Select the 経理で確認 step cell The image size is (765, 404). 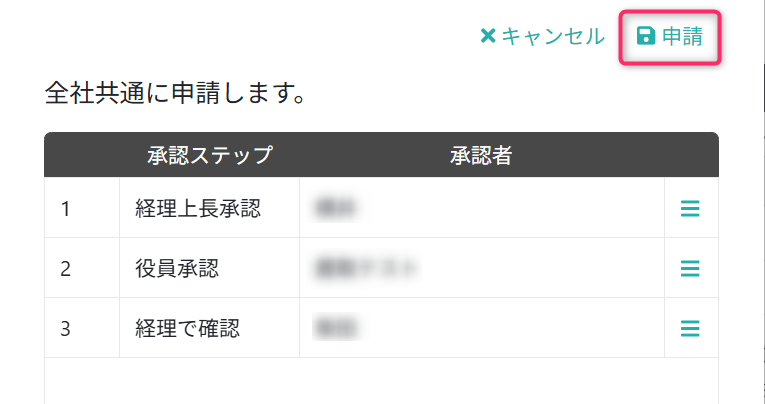[187, 328]
